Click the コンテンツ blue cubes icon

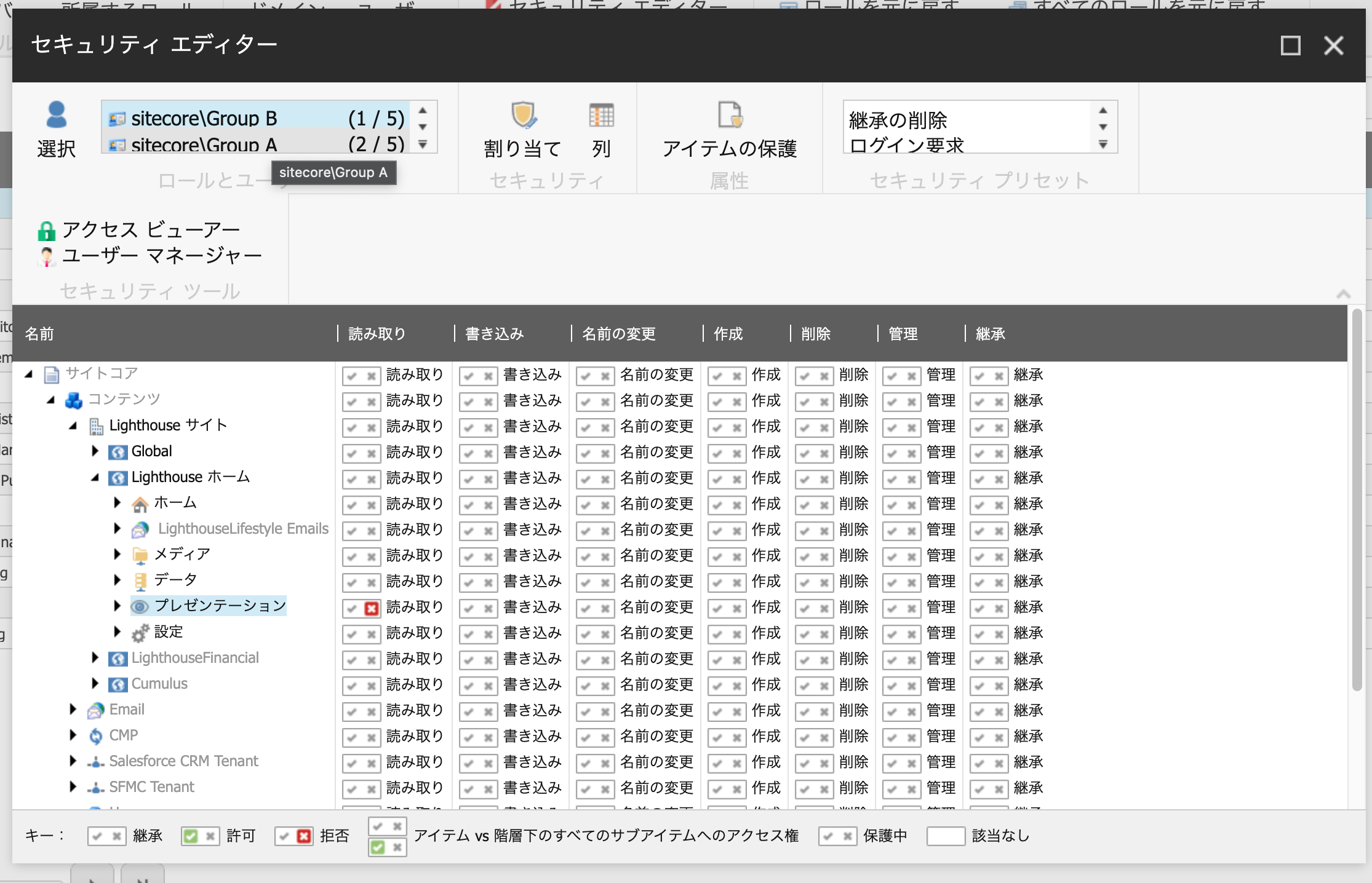coord(74,400)
